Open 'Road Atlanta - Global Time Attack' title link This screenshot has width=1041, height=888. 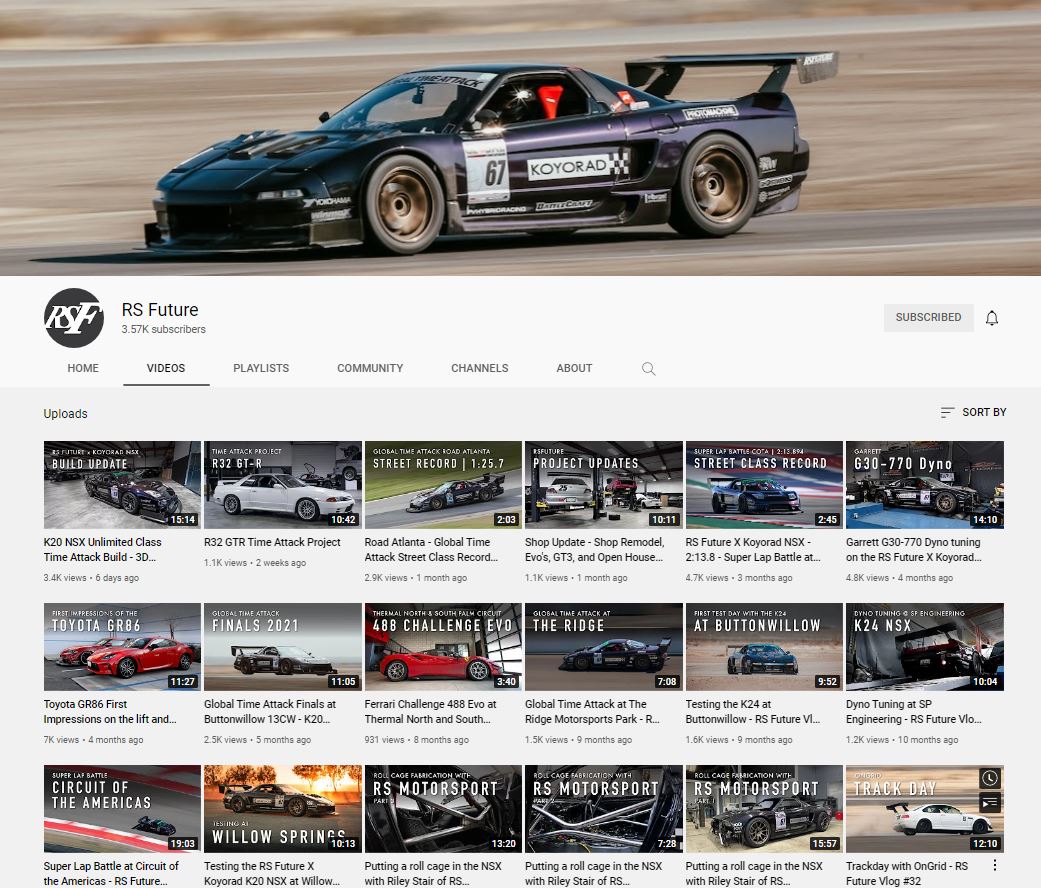tap(431, 550)
